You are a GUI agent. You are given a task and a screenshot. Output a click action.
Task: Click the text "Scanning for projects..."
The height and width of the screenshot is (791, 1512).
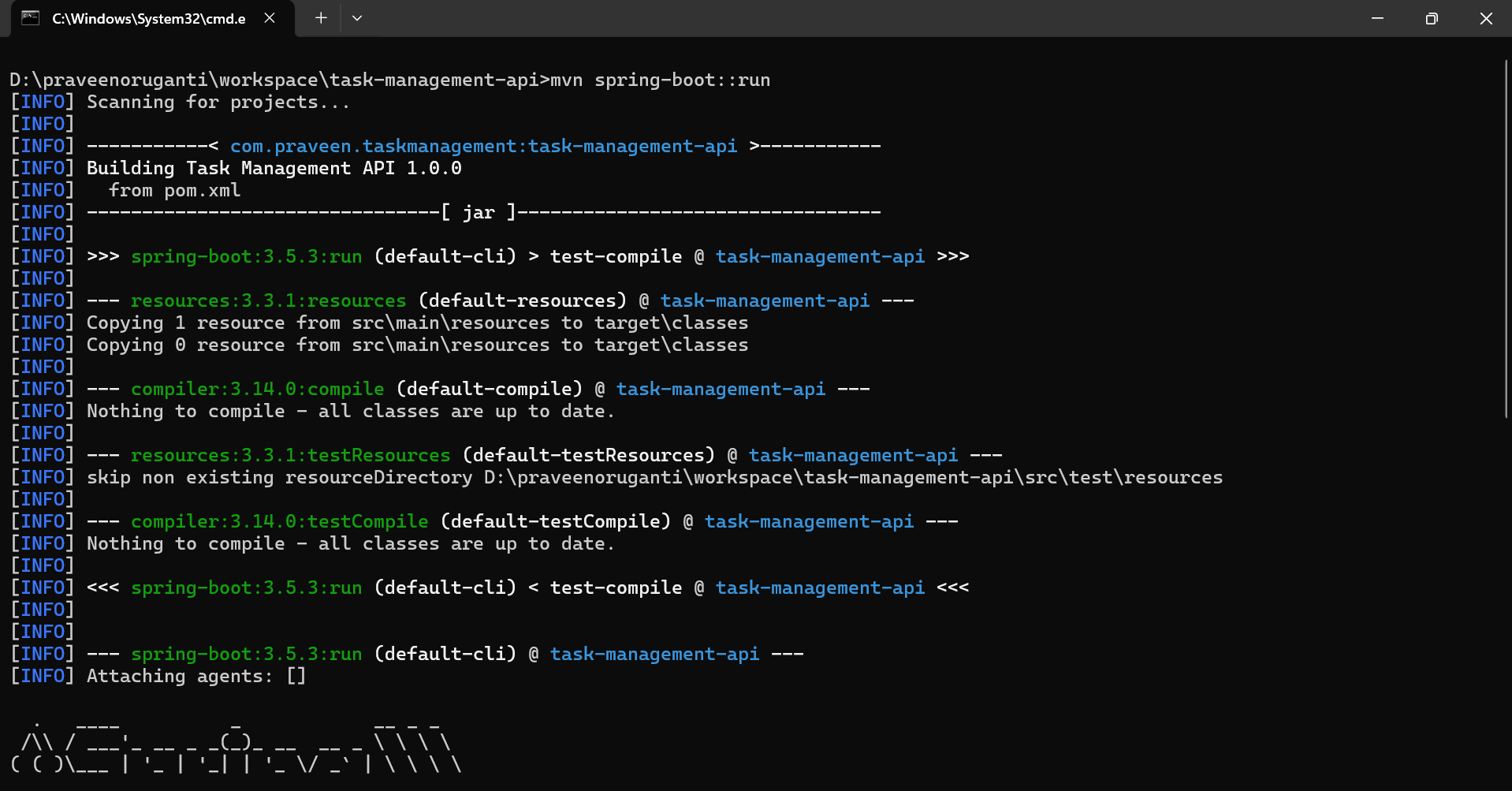(218, 102)
